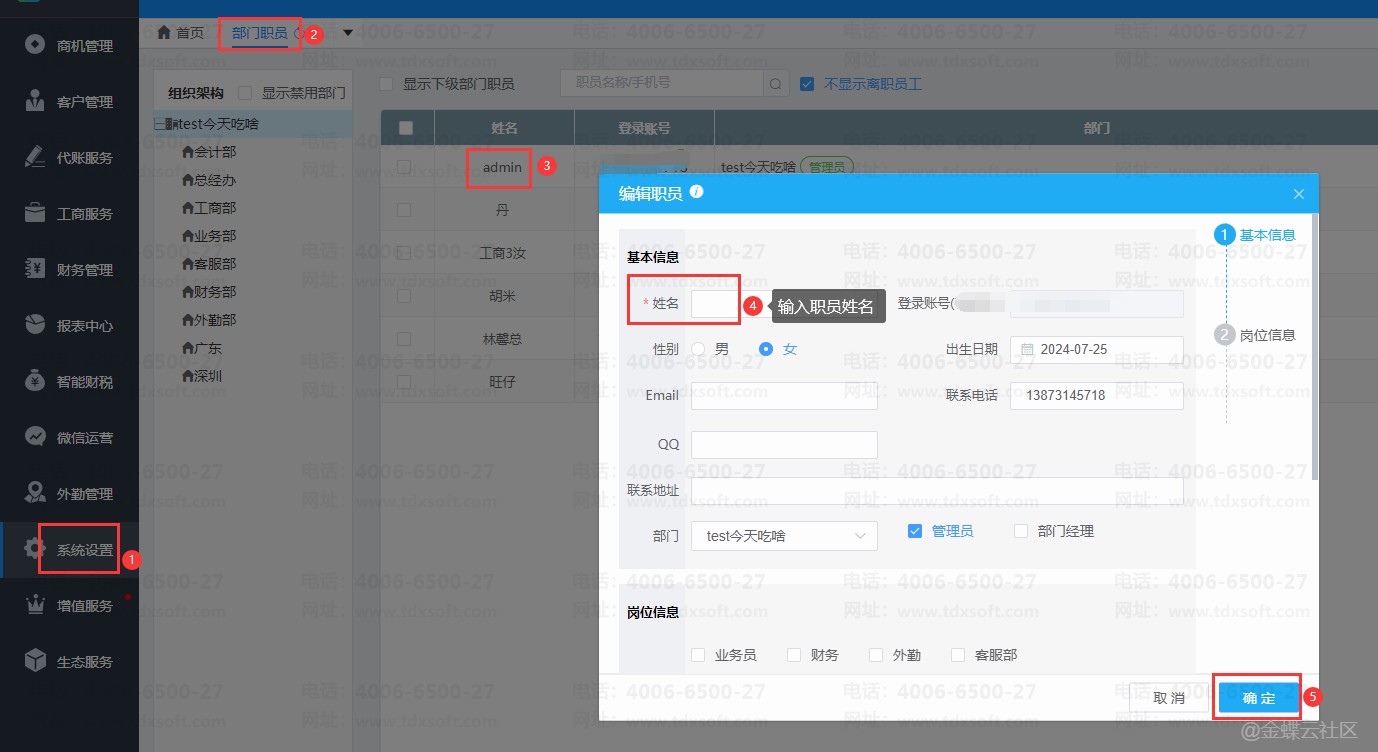
Task: Click the 取消 button
Action: click(1168, 698)
